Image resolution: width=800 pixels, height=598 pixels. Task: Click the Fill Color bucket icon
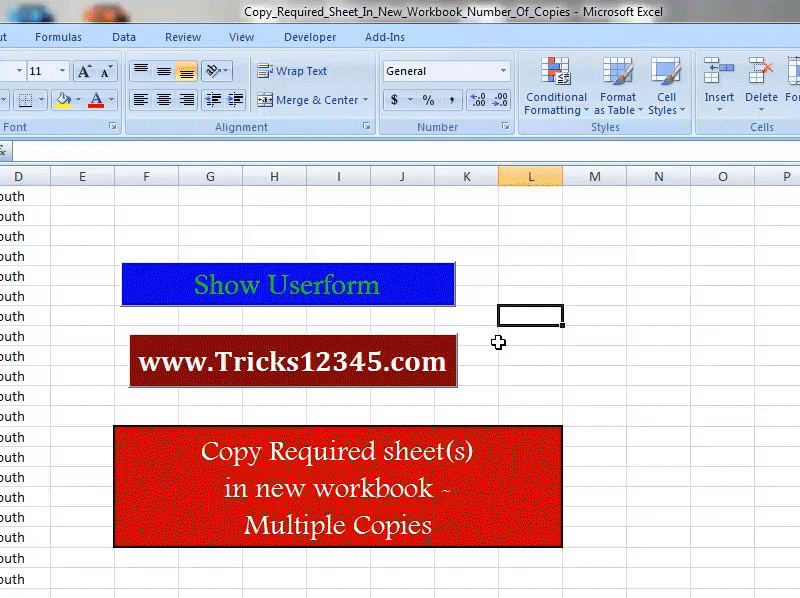click(x=63, y=99)
